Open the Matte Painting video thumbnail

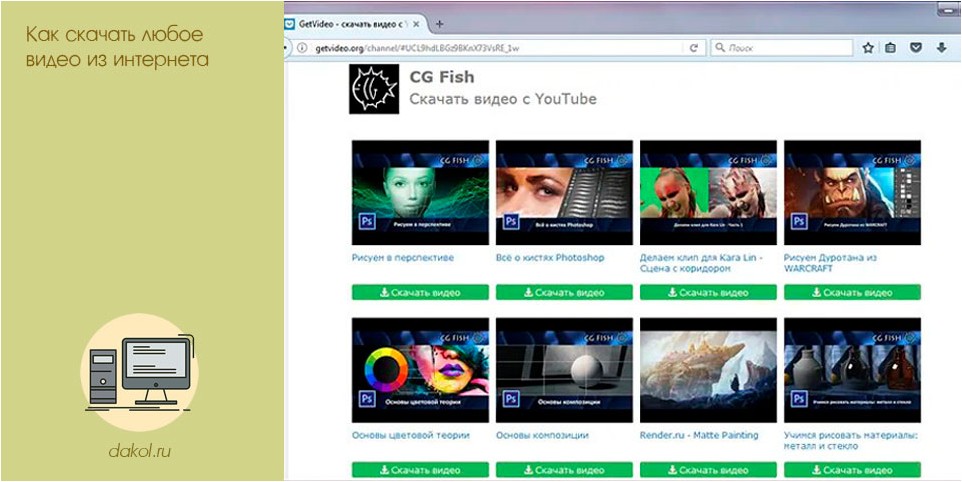point(708,370)
